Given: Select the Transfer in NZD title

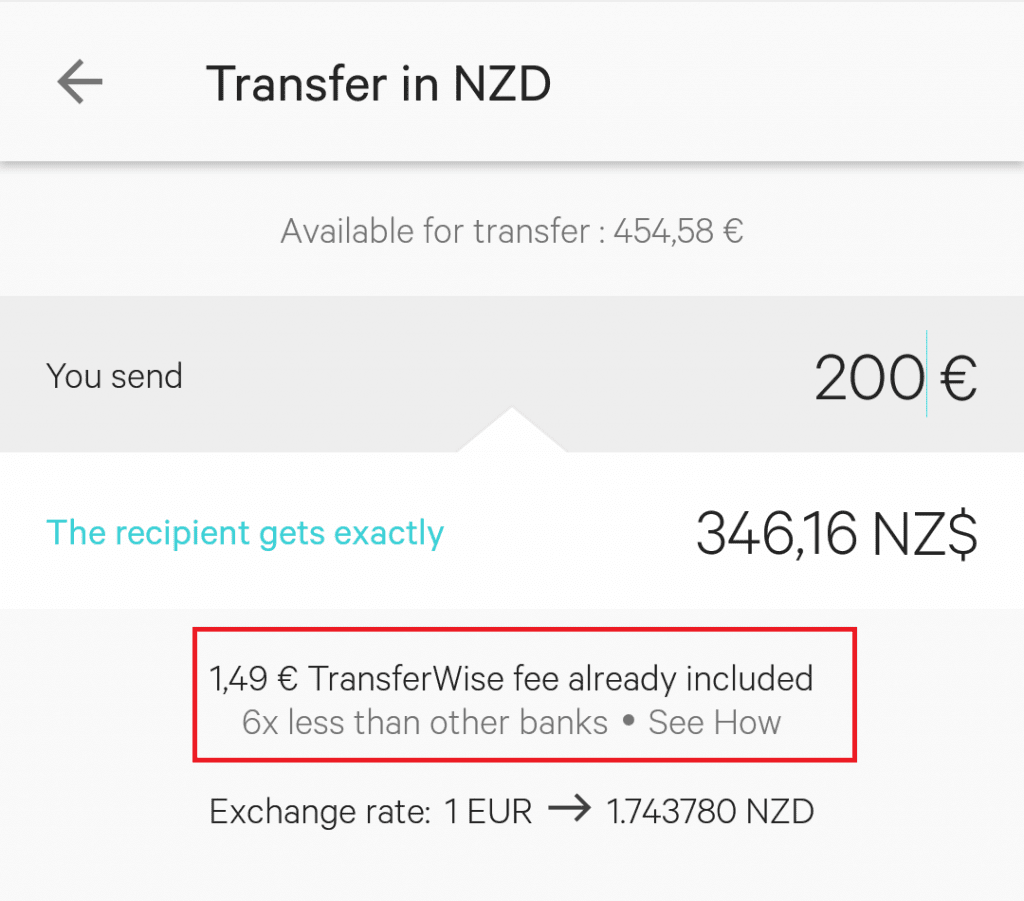Looking at the screenshot, I should [x=379, y=84].
